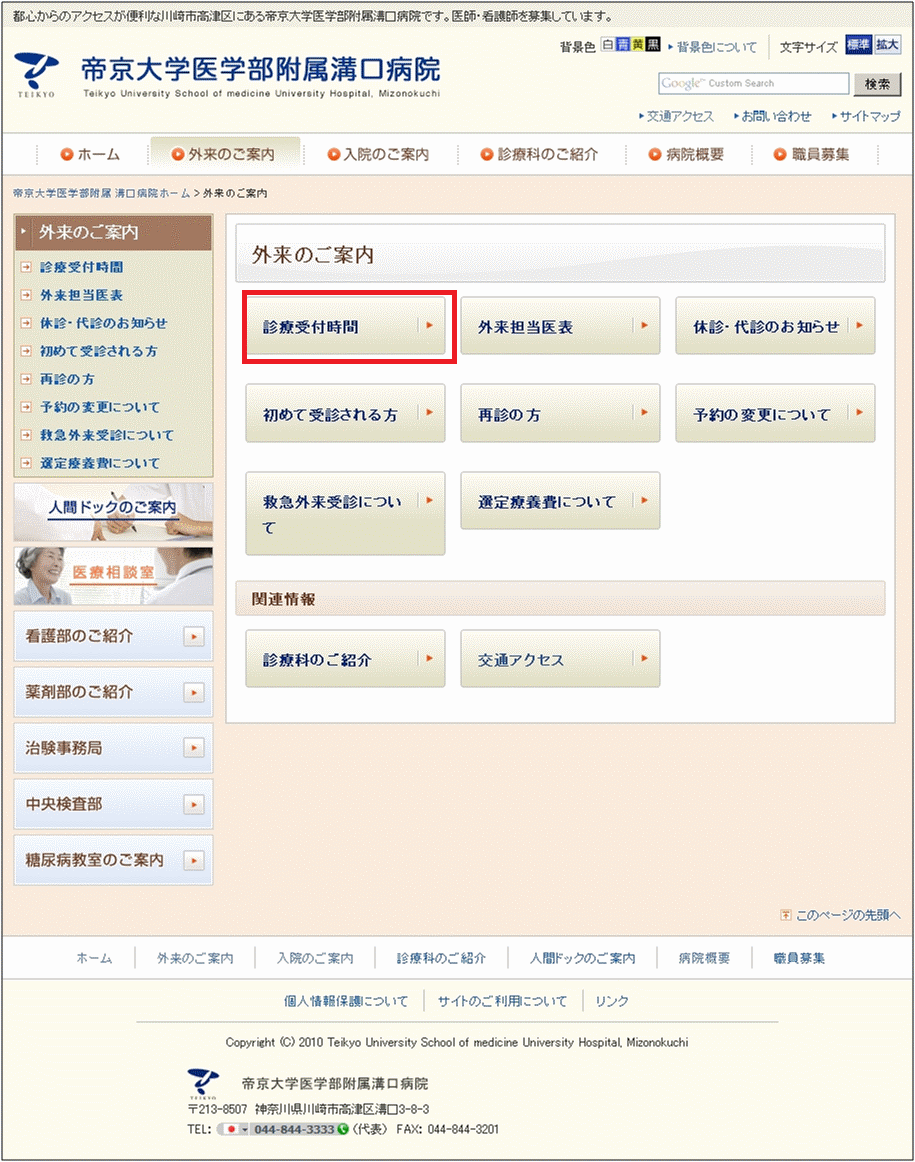Image resolution: width=915 pixels, height=1162 pixels.
Task: Click the 人間ドックのご案内 banner
Action: (113, 511)
